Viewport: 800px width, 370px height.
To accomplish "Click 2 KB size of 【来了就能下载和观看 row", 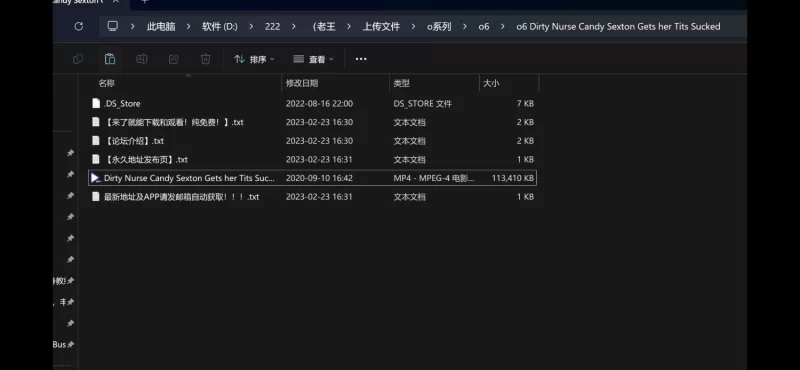I will pyautogui.click(x=525, y=122).
